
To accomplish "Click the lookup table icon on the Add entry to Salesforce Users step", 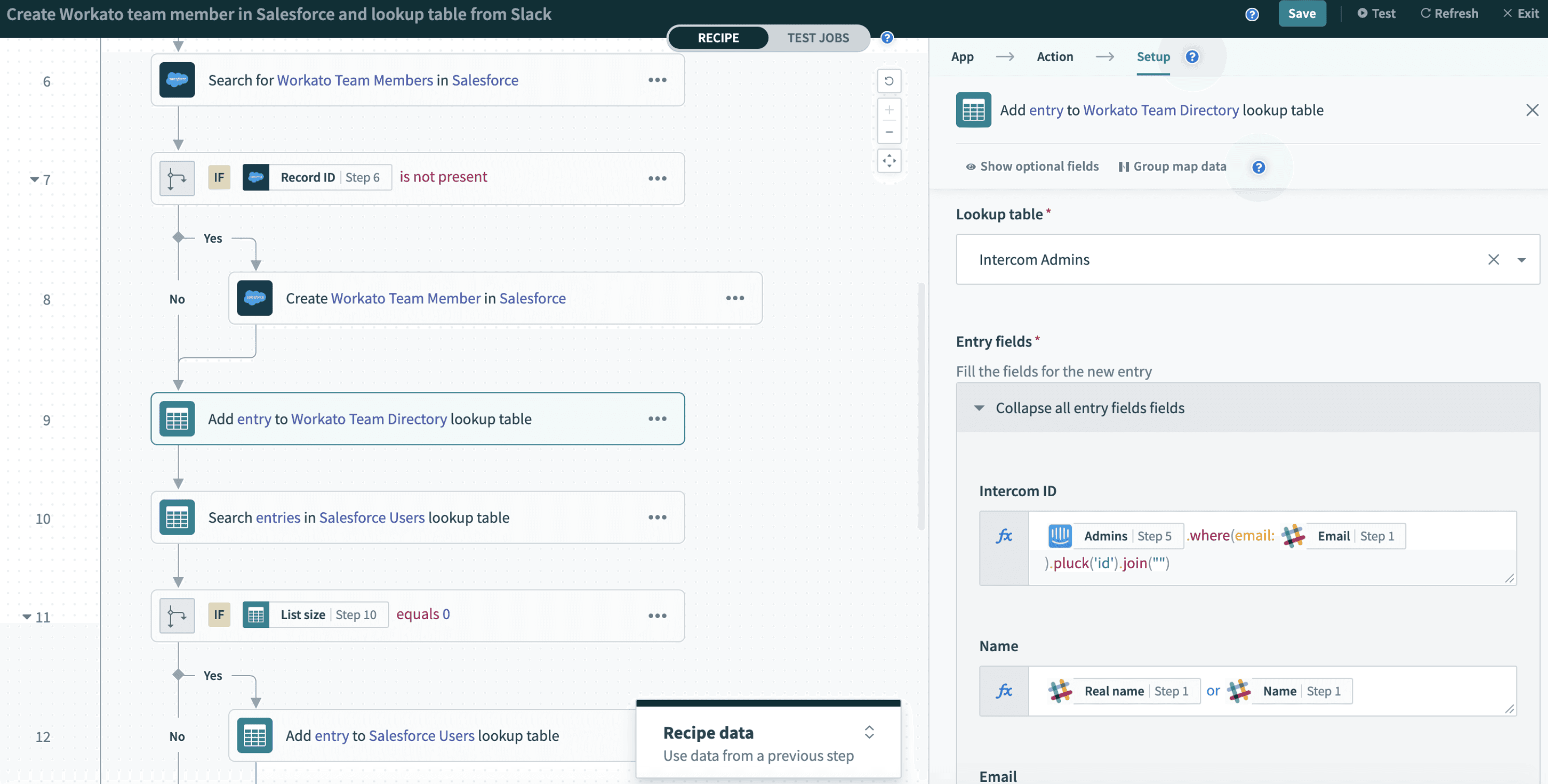I will point(255,735).
